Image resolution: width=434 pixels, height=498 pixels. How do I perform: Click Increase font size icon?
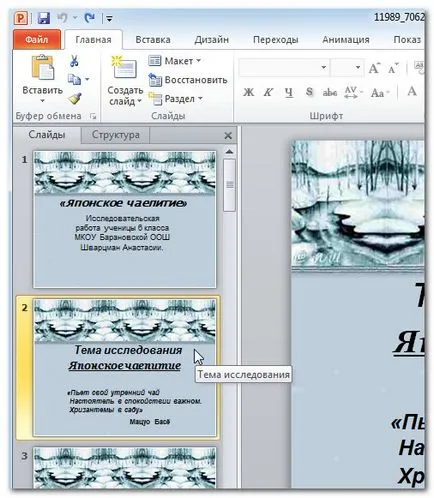(374, 69)
